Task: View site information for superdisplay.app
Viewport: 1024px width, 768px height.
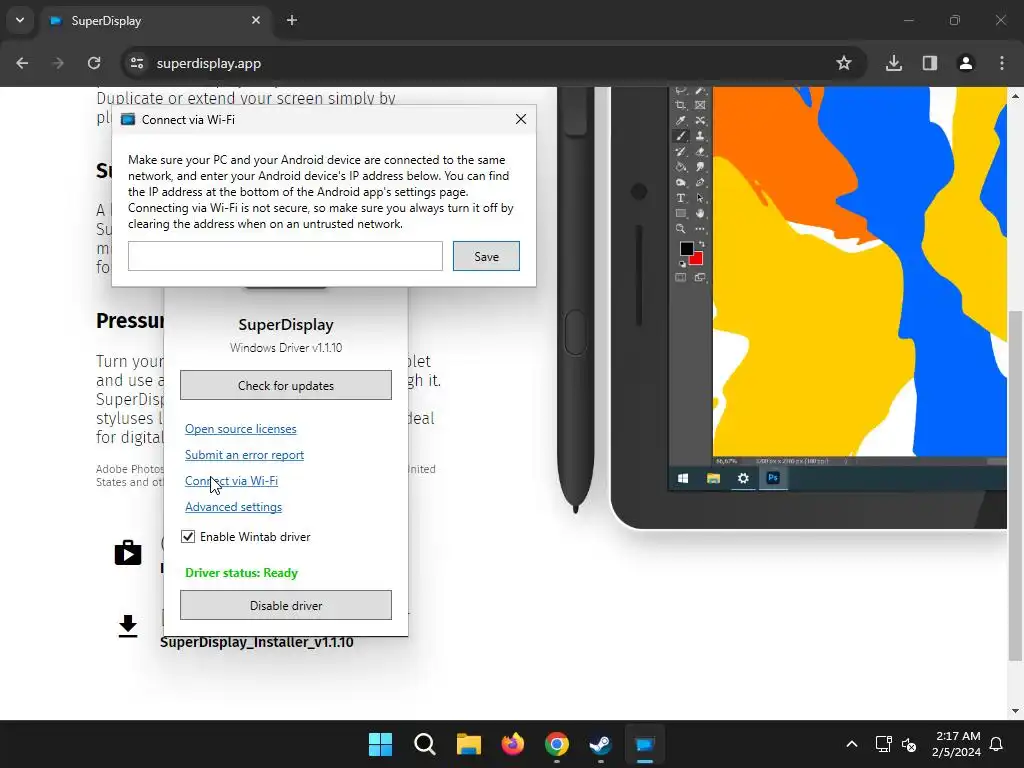Action: point(137,63)
